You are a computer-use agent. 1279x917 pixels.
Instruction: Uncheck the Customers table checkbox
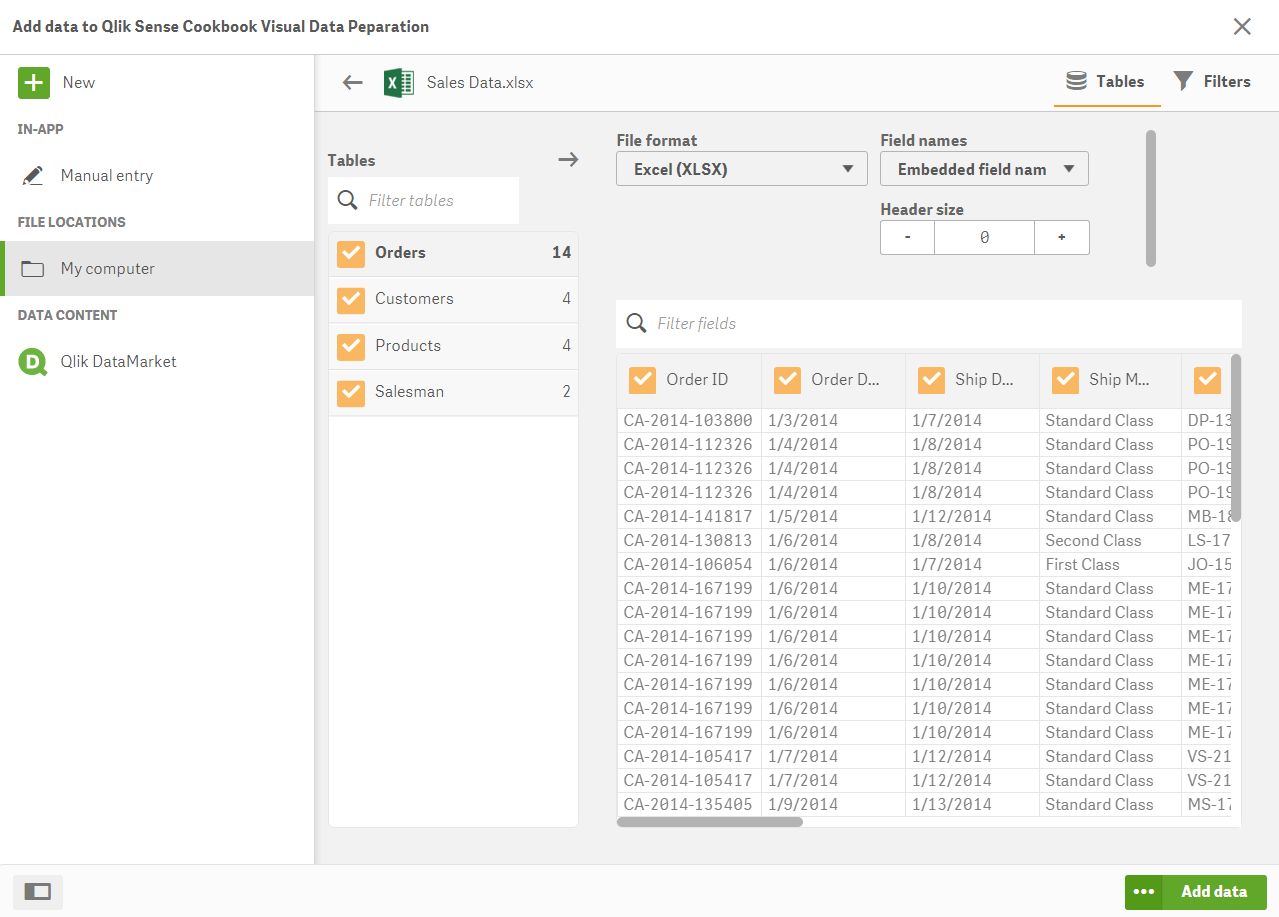(351, 299)
